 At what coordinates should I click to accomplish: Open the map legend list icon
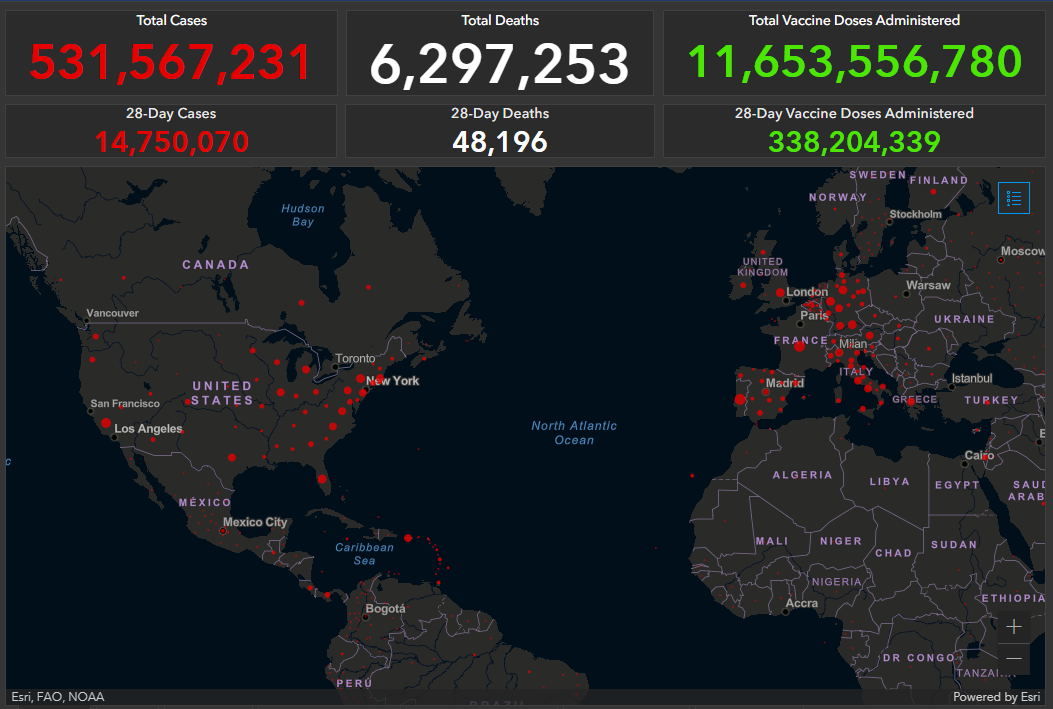click(1013, 198)
